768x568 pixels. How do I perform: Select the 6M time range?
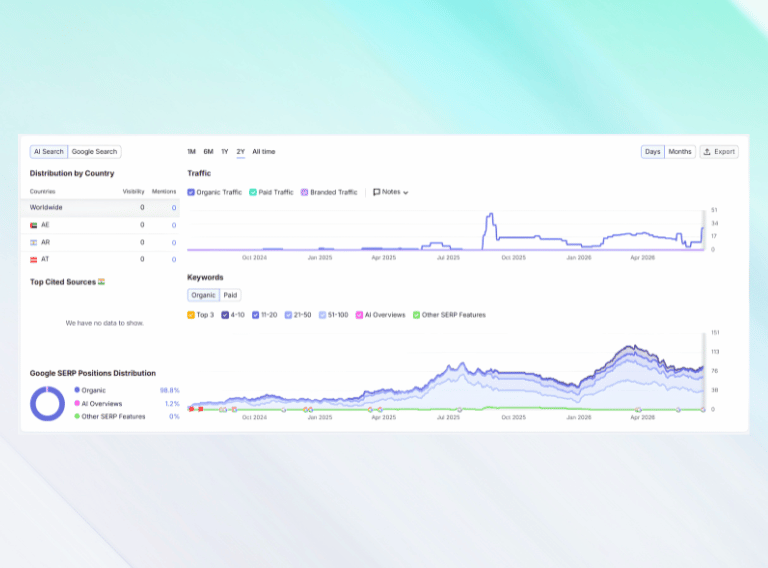(208, 152)
